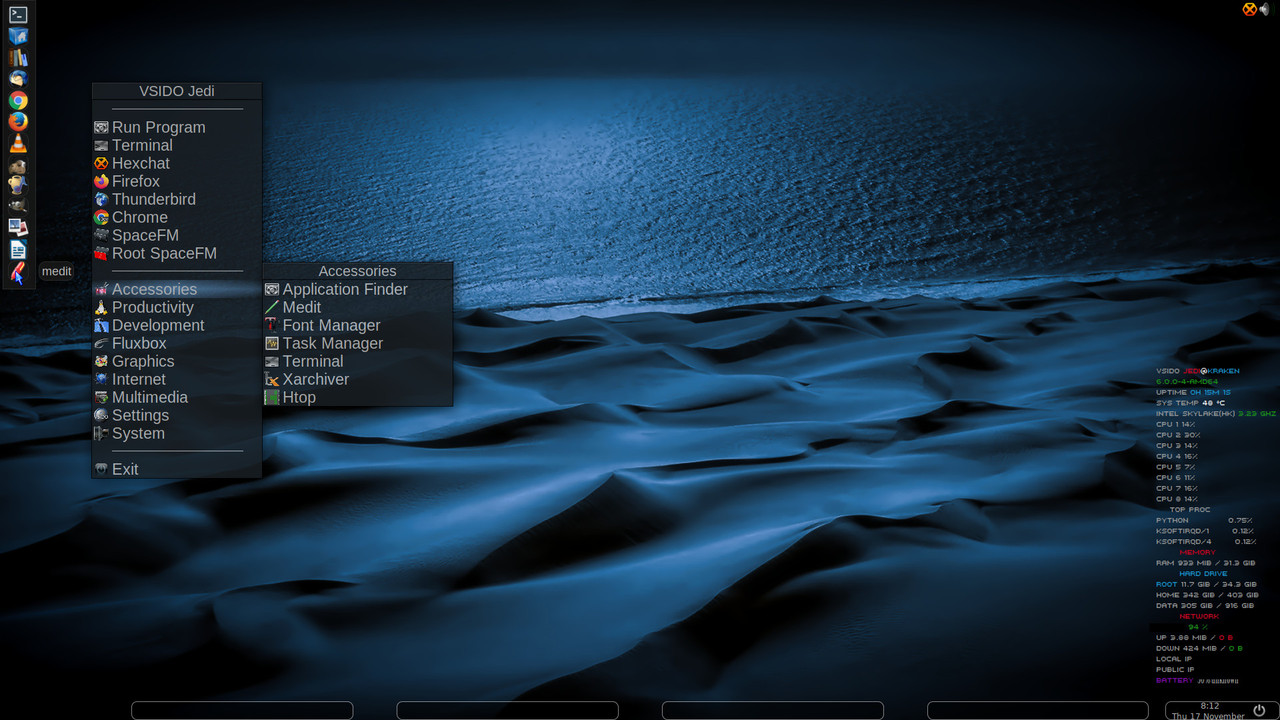Open Terminal in the Accessories submenu
Image resolution: width=1280 pixels, height=720 pixels.
(358, 361)
